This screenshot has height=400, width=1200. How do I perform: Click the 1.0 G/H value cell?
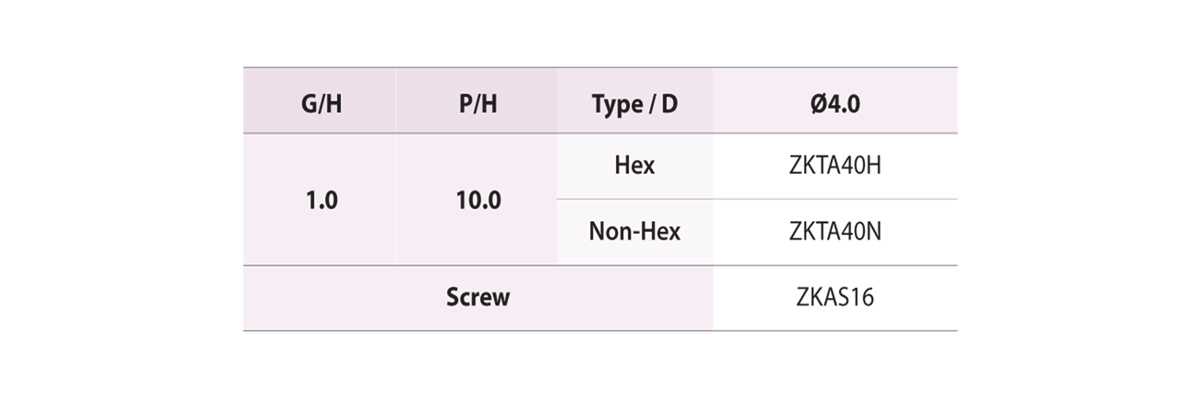point(321,200)
